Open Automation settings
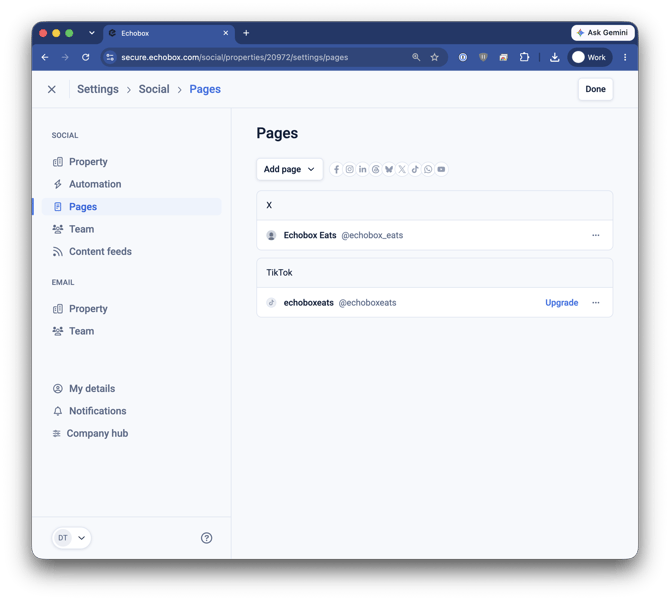 point(87,184)
